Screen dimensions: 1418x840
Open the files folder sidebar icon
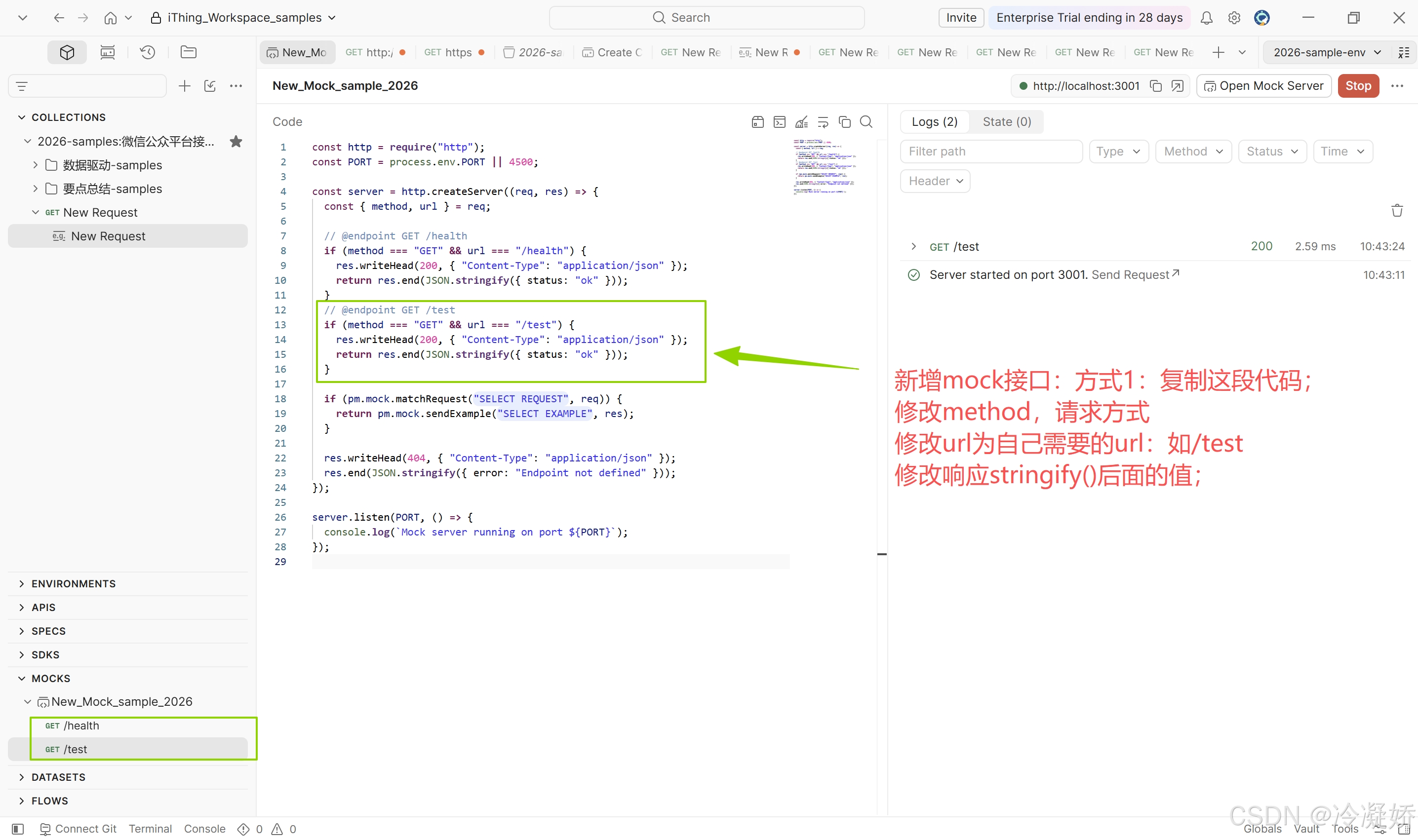coord(188,52)
